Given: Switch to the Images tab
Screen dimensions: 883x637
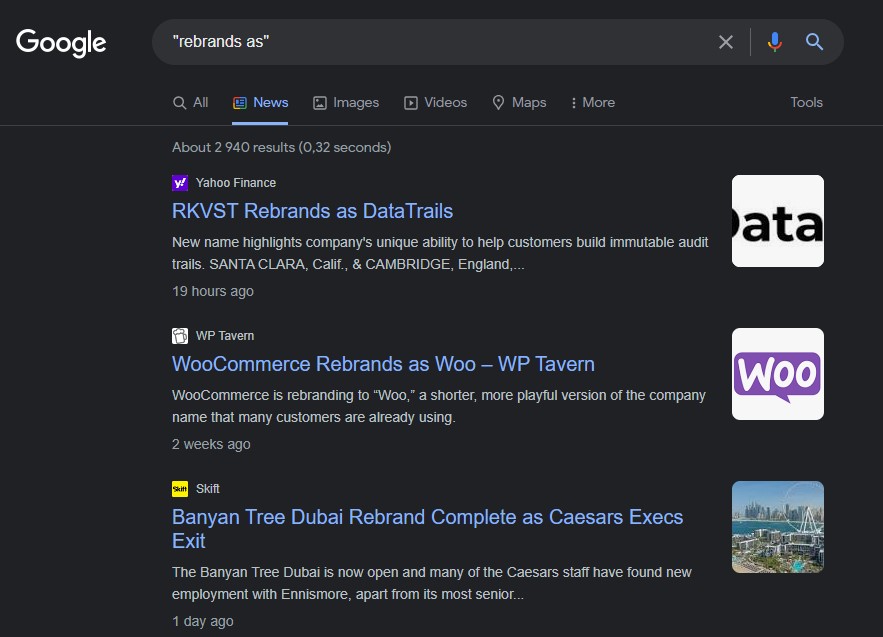Looking at the screenshot, I should point(346,102).
